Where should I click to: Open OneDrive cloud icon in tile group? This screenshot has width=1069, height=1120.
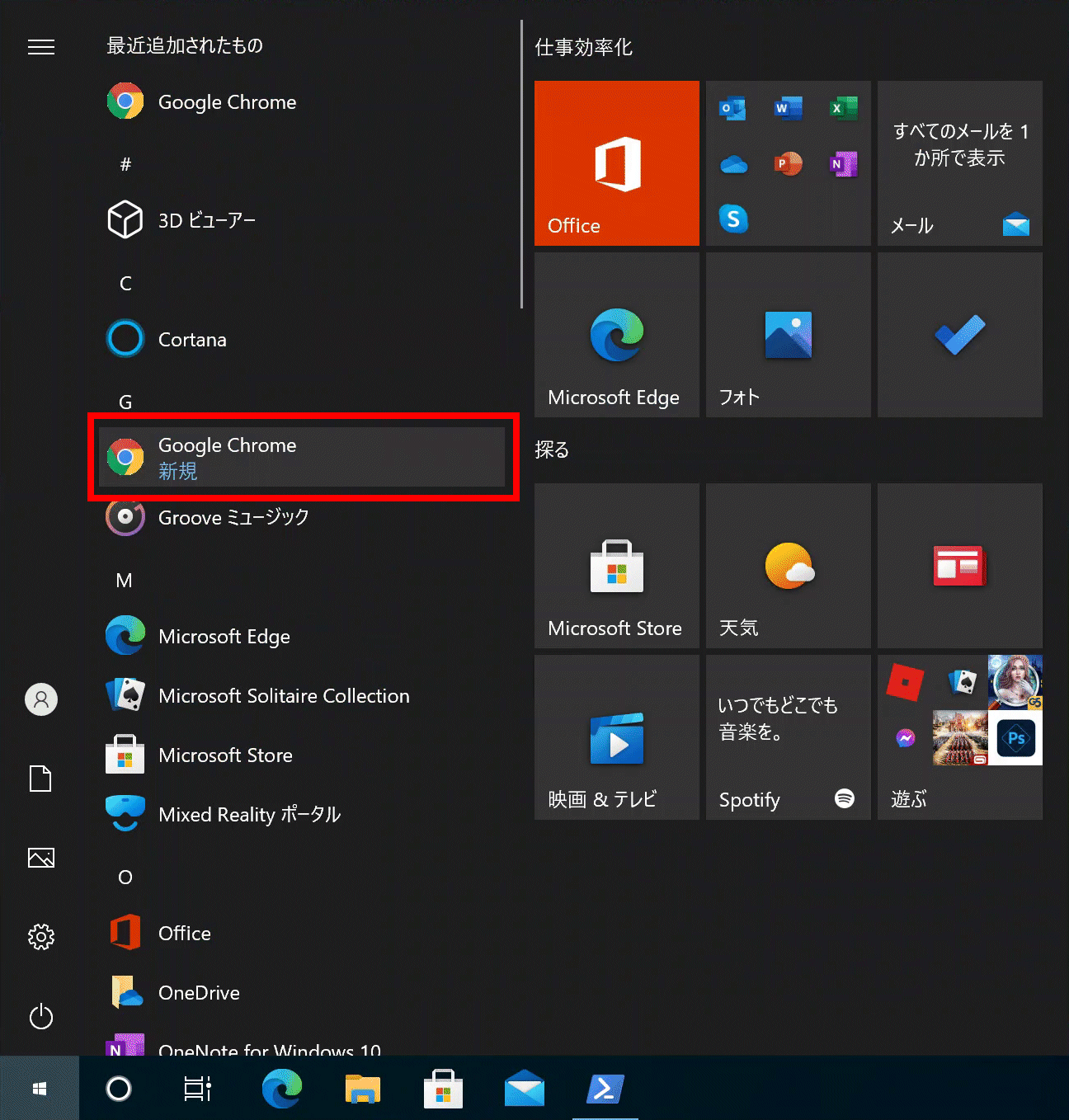tap(733, 164)
